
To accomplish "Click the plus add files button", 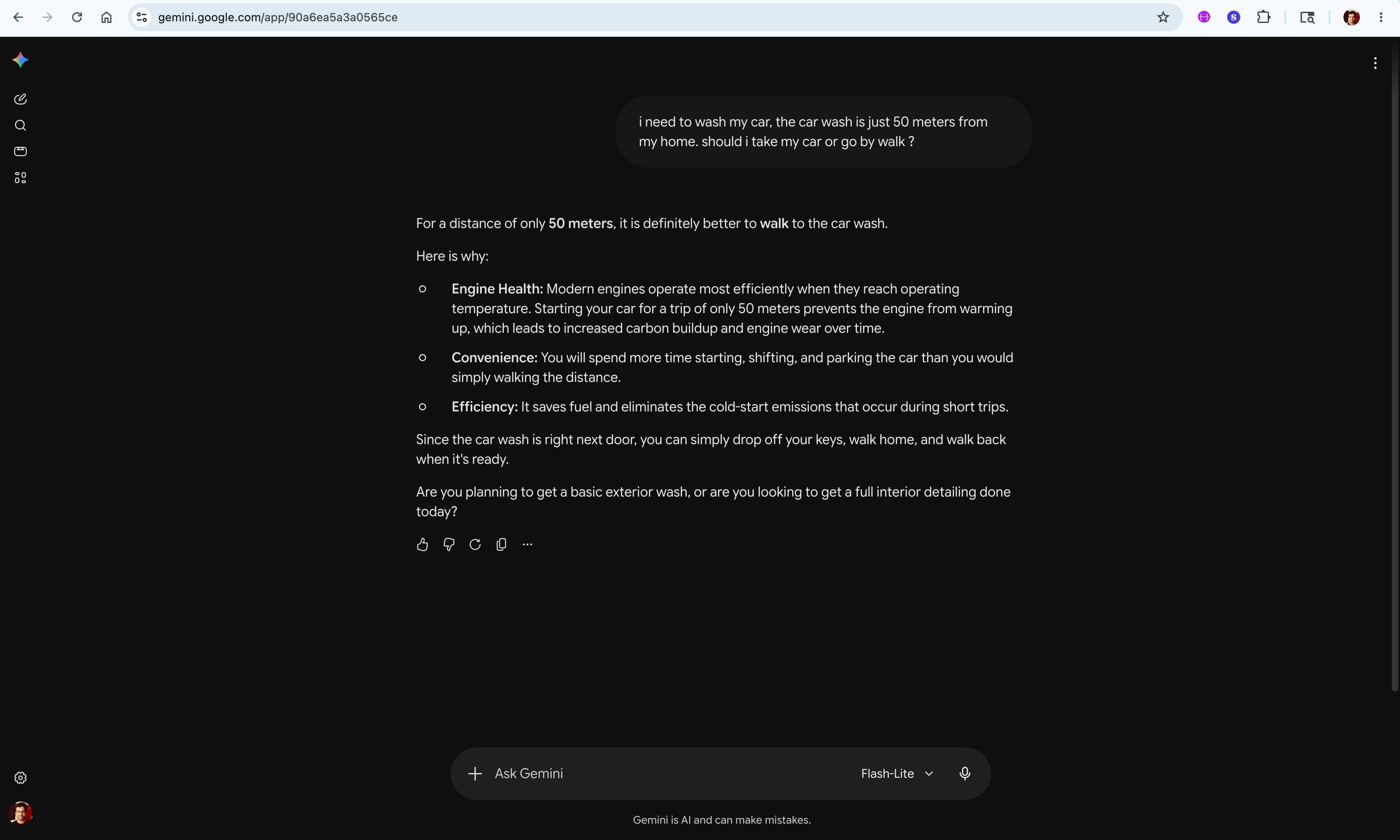I will 475,773.
